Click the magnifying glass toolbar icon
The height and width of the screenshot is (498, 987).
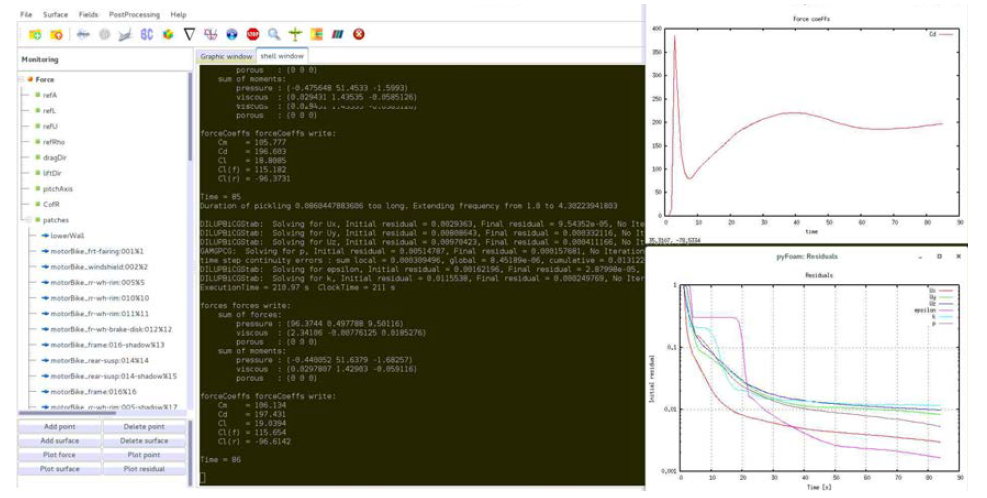pyautogui.click(x=273, y=34)
